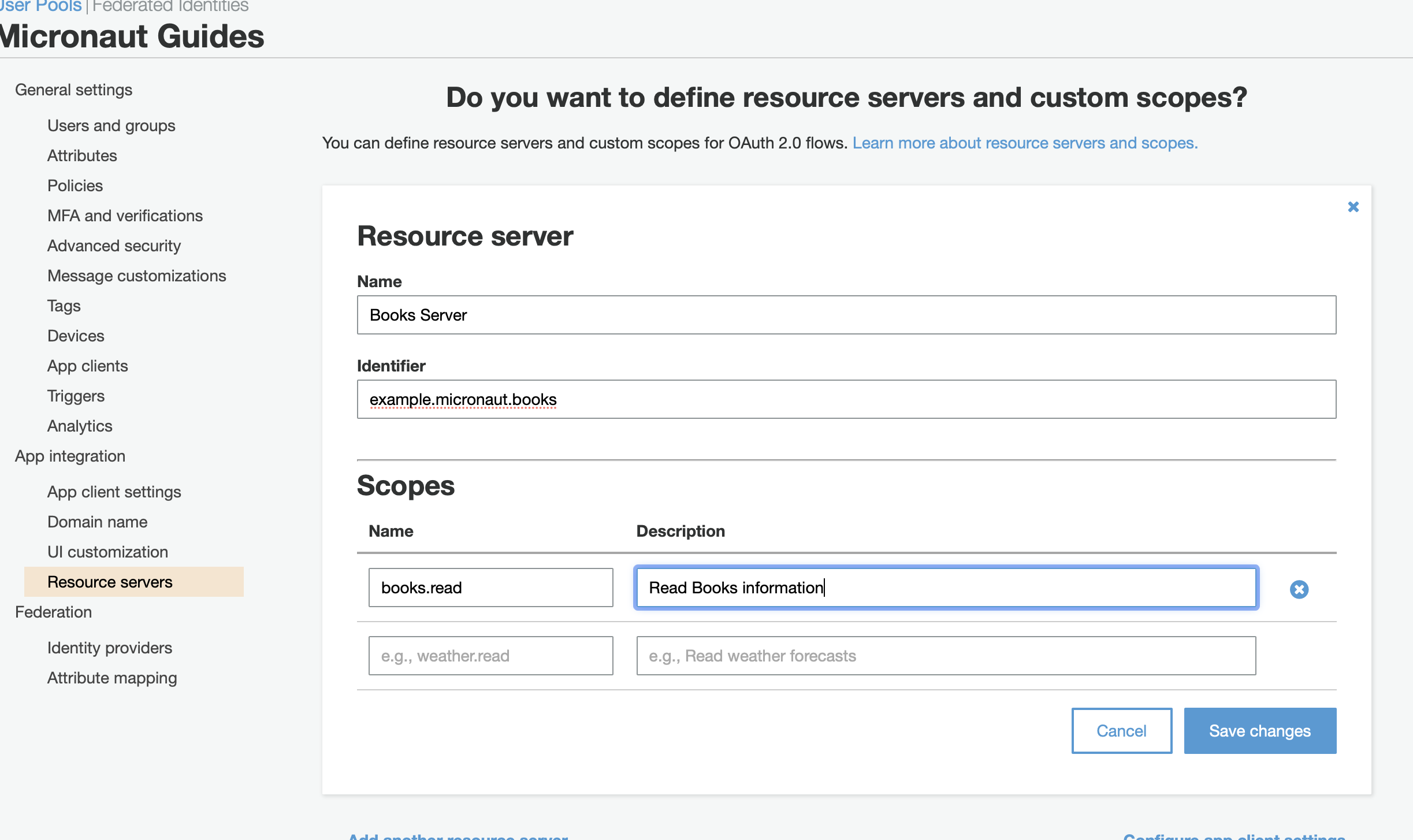Click the dismiss dialog X icon

click(x=1353, y=207)
